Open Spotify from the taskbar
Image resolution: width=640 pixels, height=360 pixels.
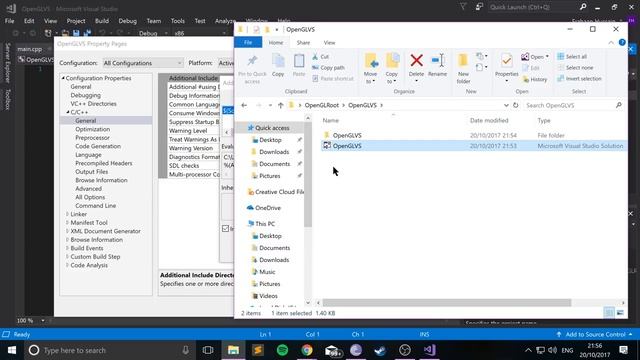(282, 350)
